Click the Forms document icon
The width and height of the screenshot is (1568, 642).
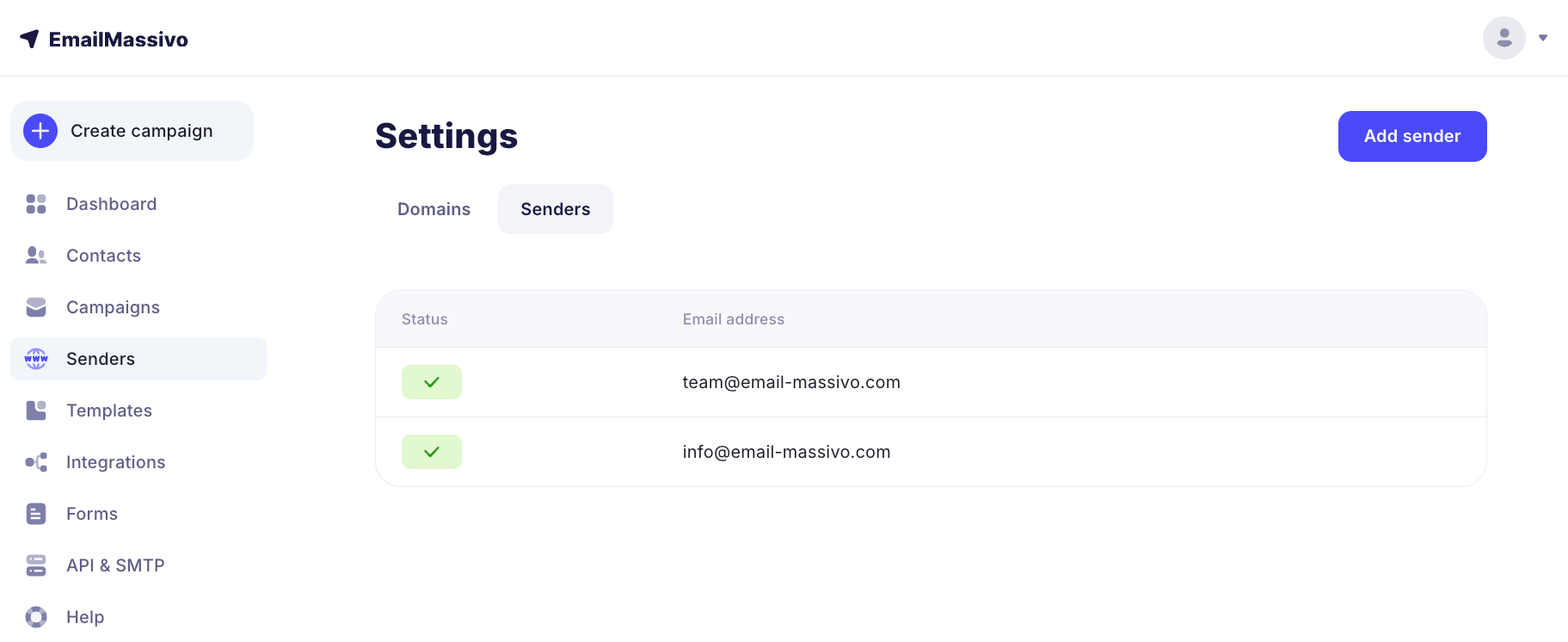(x=36, y=514)
